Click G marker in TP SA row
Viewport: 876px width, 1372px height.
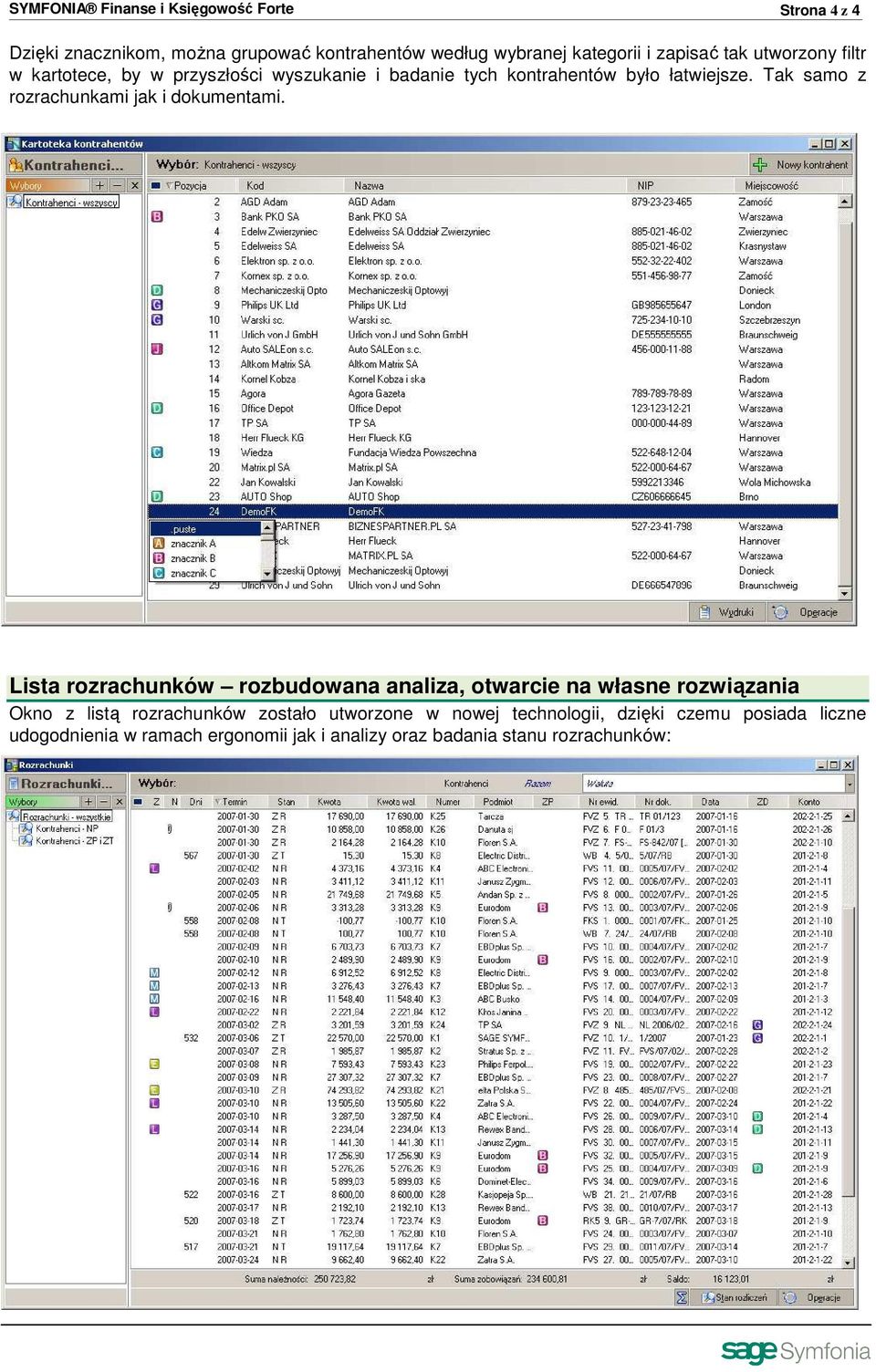pos(757,1025)
